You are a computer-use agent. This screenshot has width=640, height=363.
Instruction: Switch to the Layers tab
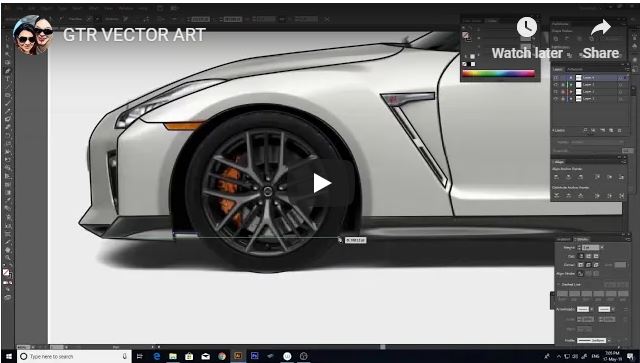[x=558, y=69]
